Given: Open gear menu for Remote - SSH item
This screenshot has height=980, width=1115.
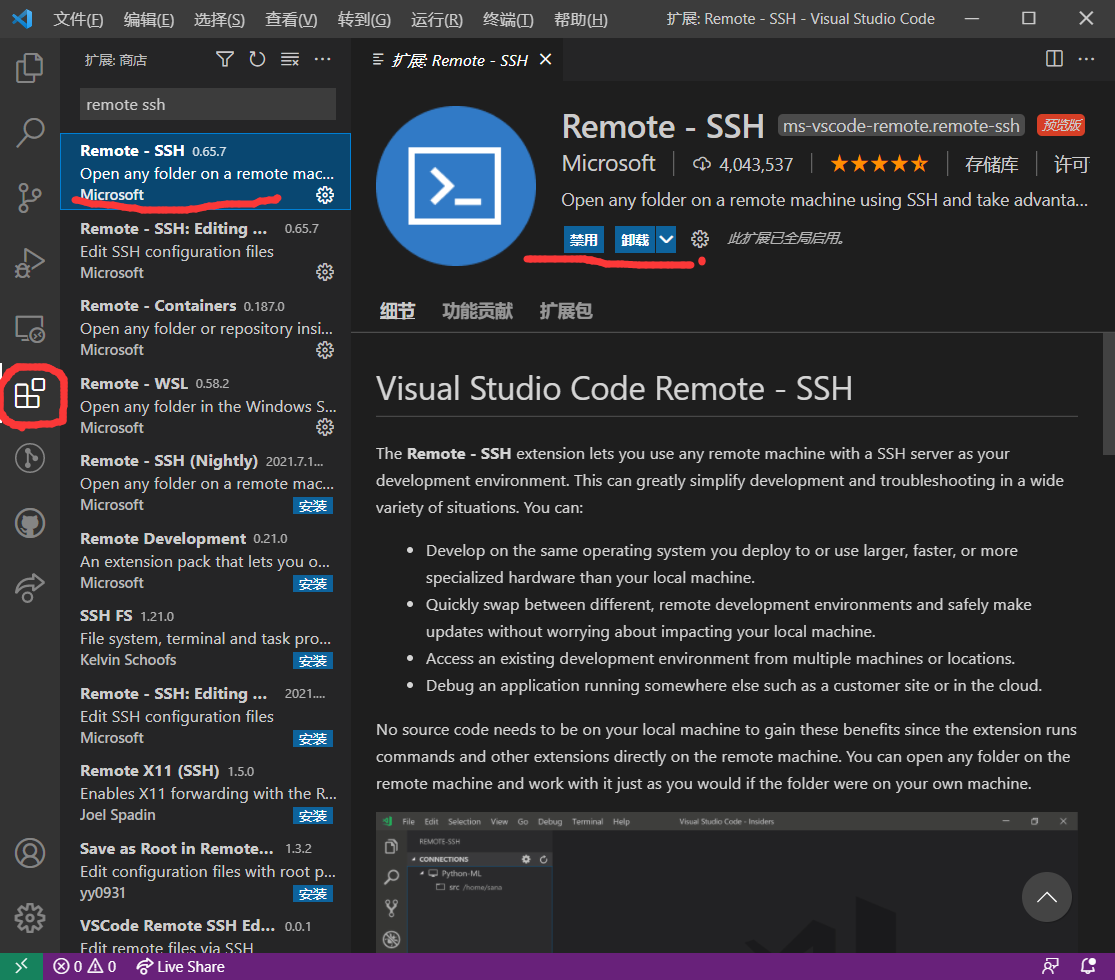Looking at the screenshot, I should tap(325, 195).
